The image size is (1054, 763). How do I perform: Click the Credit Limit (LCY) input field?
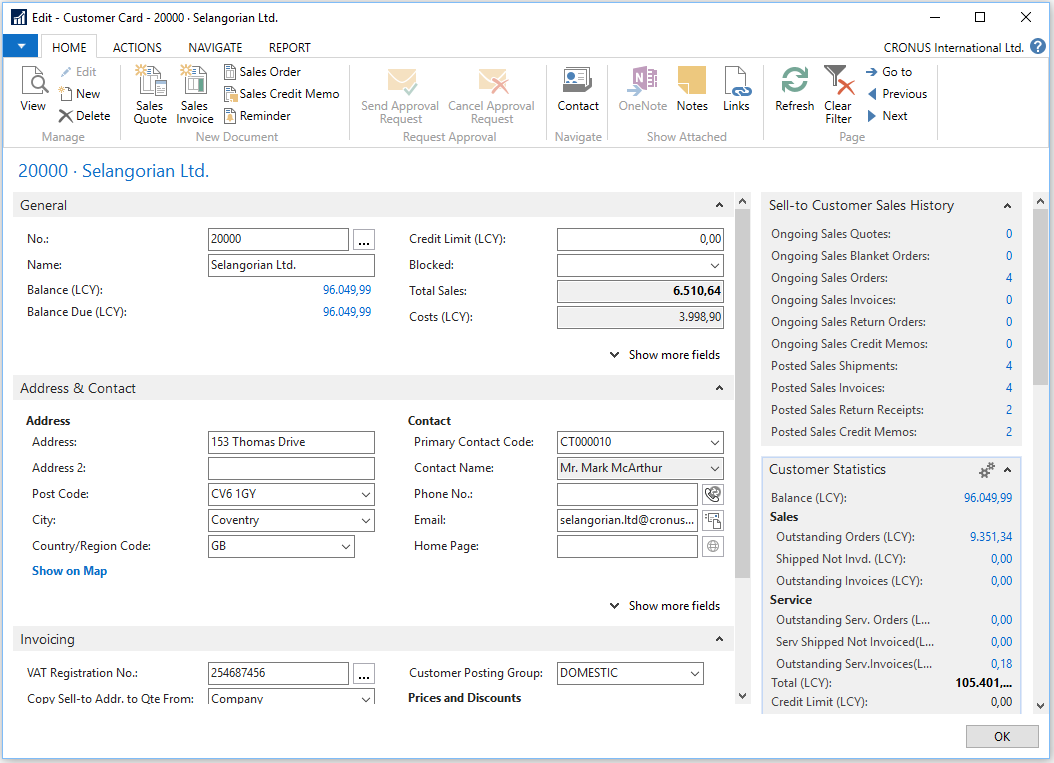640,239
